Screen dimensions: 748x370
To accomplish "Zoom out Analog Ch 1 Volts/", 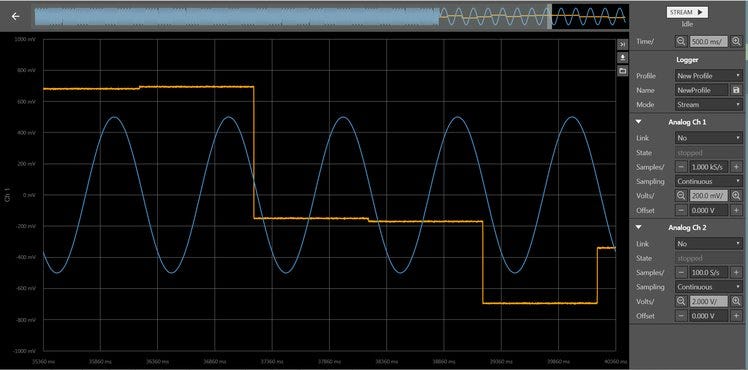I will tap(681, 195).
